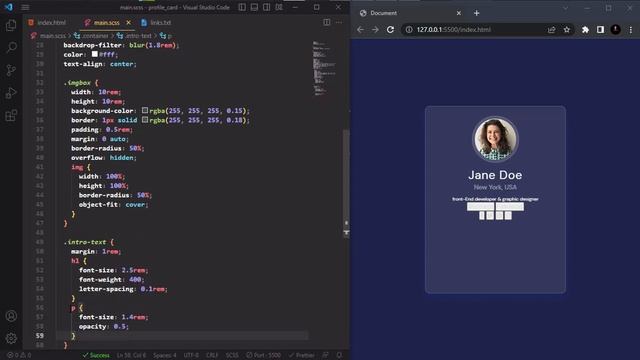This screenshot has height=360, width=640.
Task: Open the Accounts menu in VS Code
Action: (11, 316)
